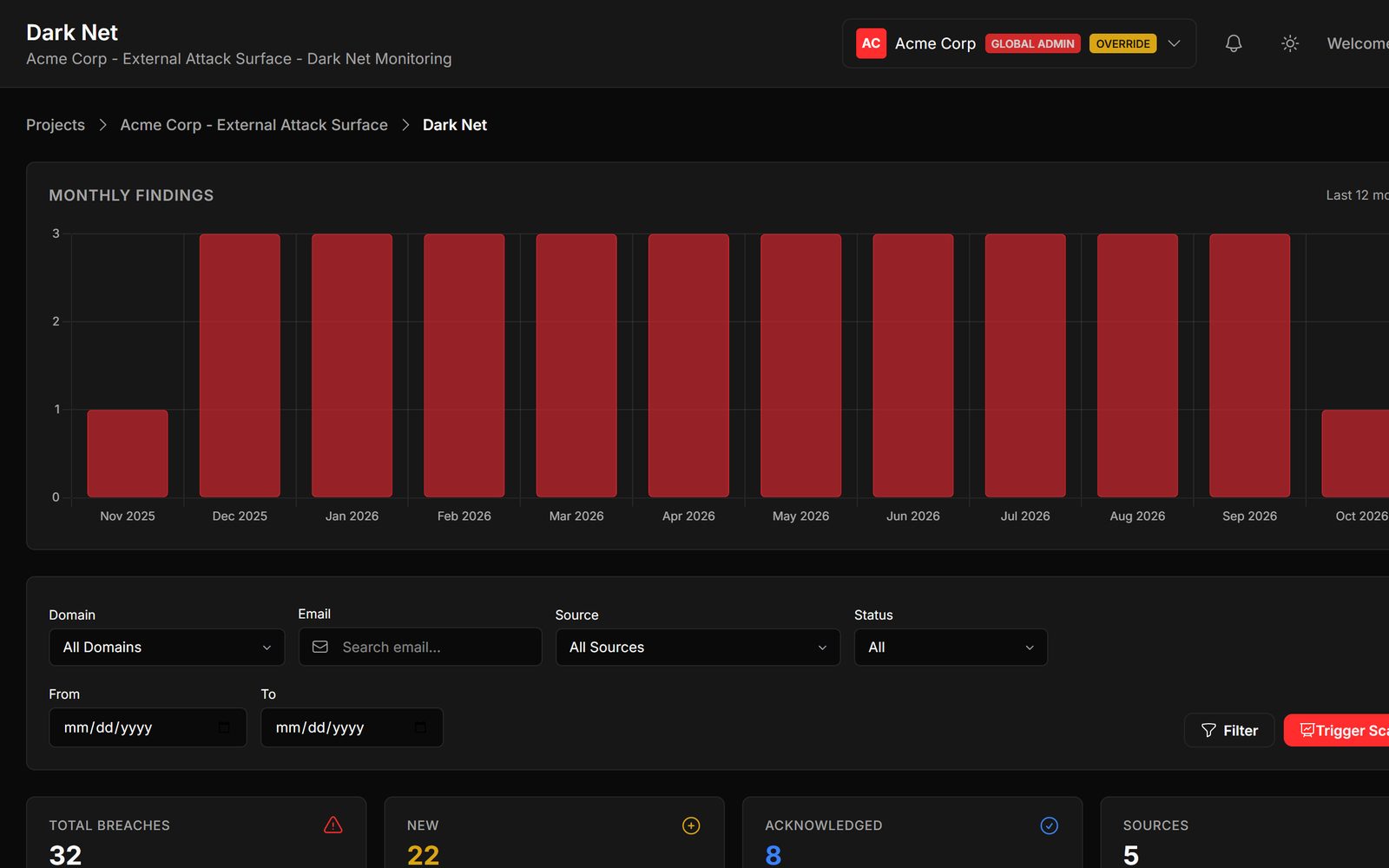Screen dimensions: 1389x868
Task: Click the red AC organization avatar
Action: 871,43
